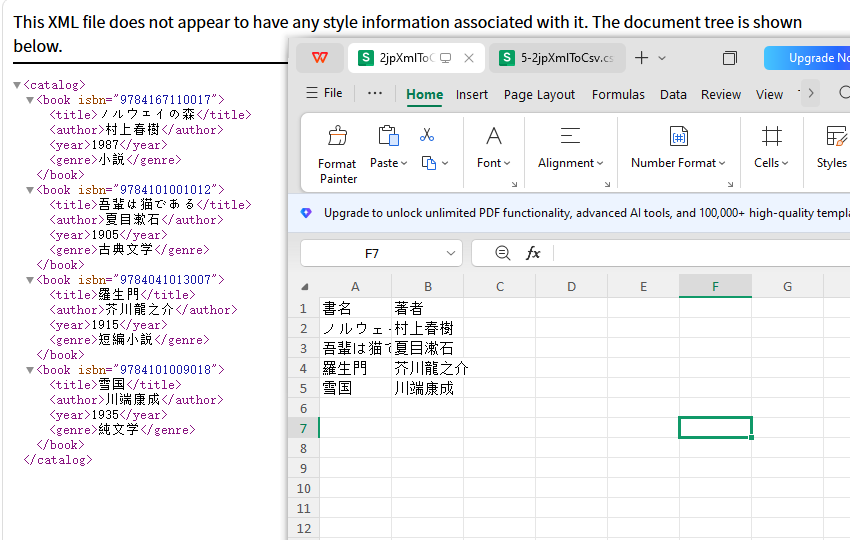
Task: Expand the Name Box dropdown arrow
Action: point(450,253)
